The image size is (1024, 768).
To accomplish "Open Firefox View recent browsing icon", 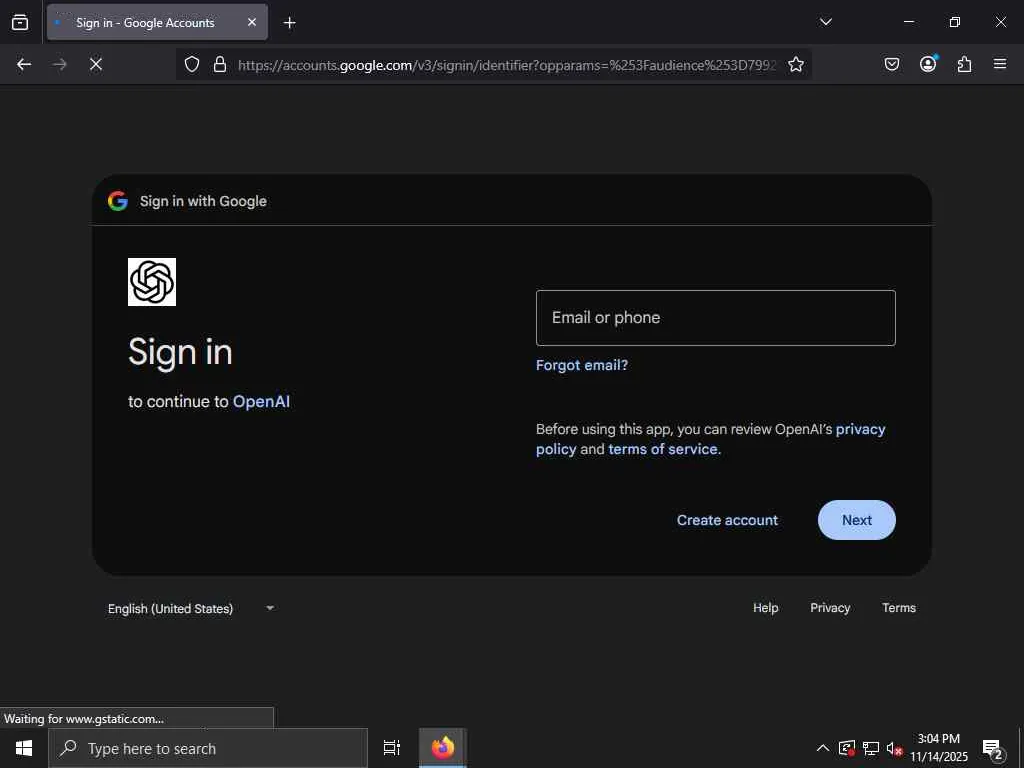I will click(x=20, y=22).
